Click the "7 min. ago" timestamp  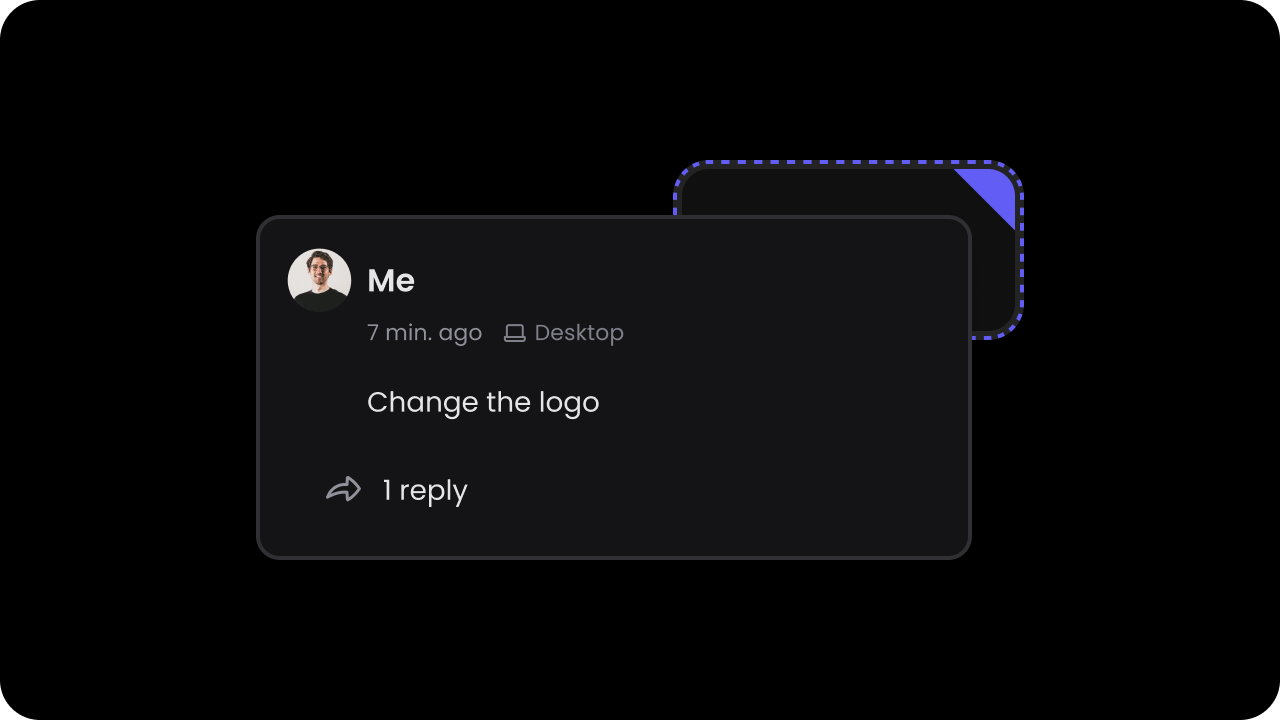[x=424, y=333]
